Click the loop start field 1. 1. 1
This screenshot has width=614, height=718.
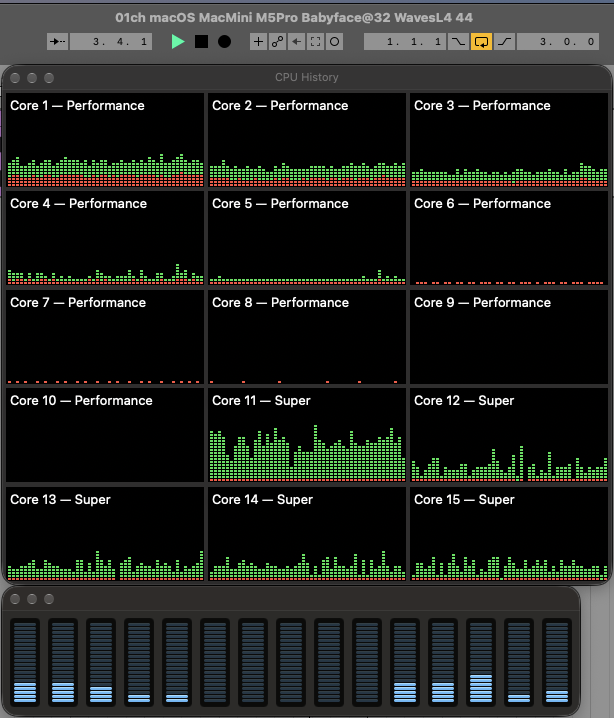405,42
